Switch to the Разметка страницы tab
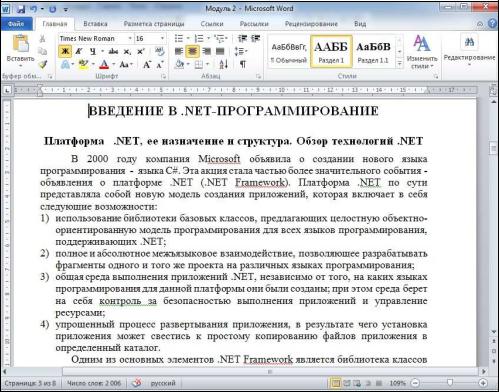The image size is (499, 392). pyautogui.click(x=154, y=24)
